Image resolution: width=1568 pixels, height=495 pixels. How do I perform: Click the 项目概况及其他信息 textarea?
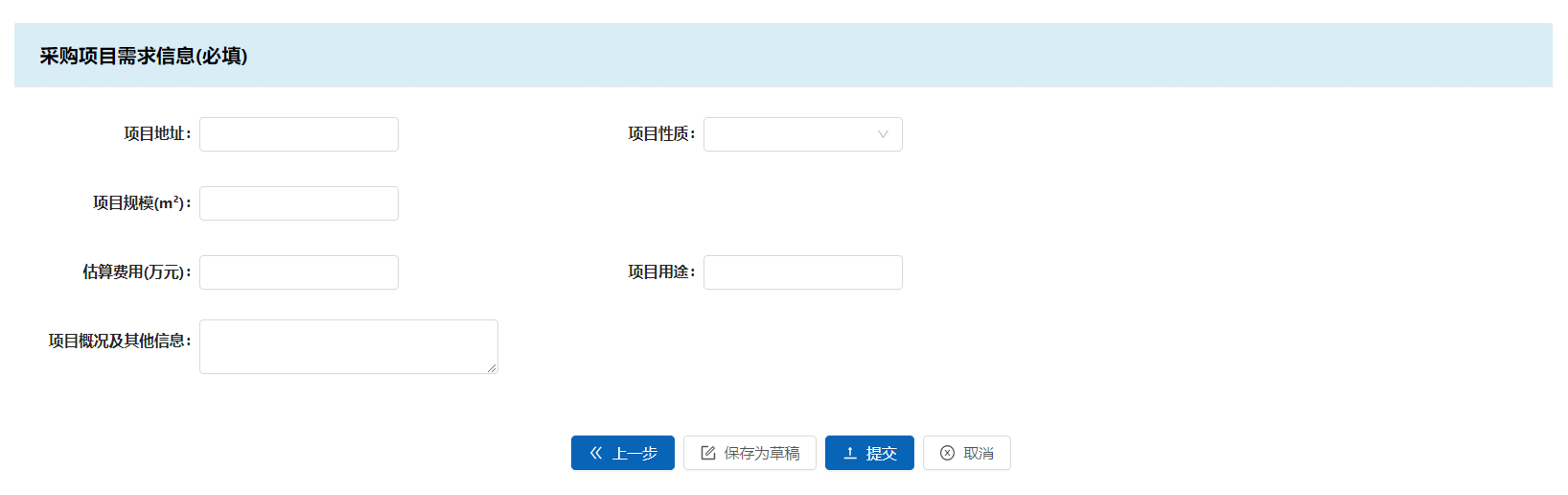pos(349,346)
